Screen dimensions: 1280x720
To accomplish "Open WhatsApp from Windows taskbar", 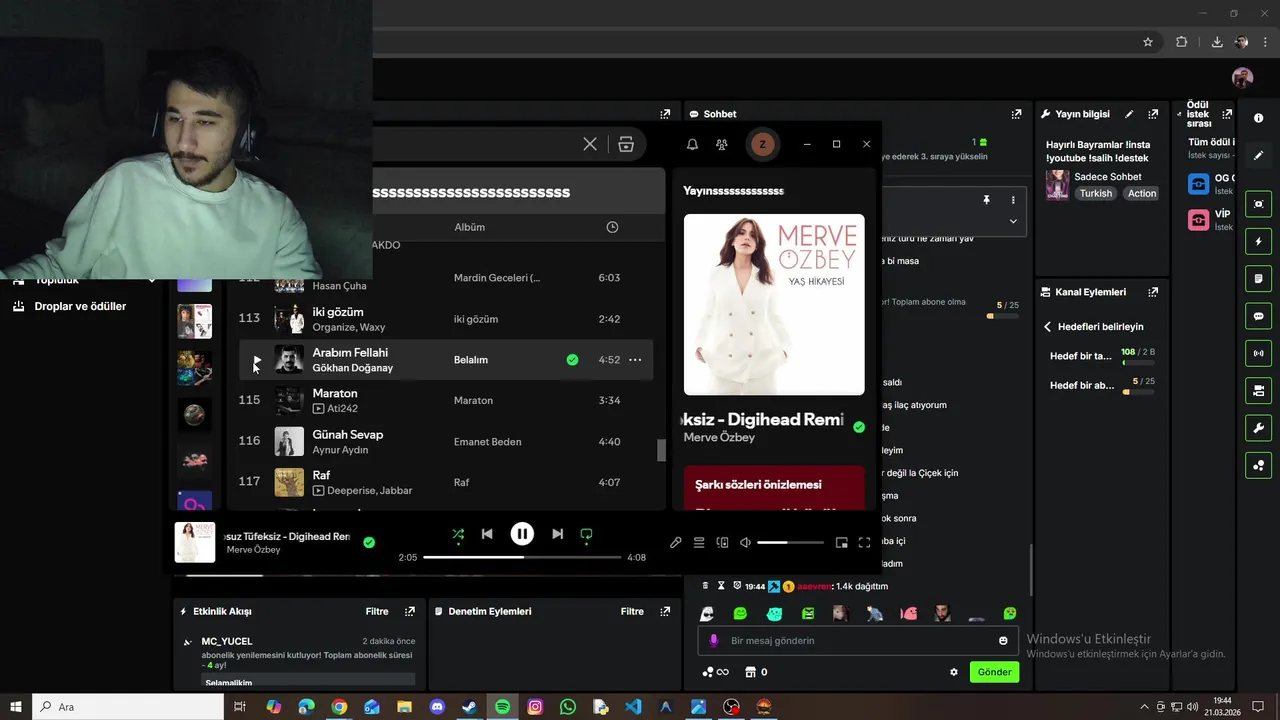I will tap(568, 707).
